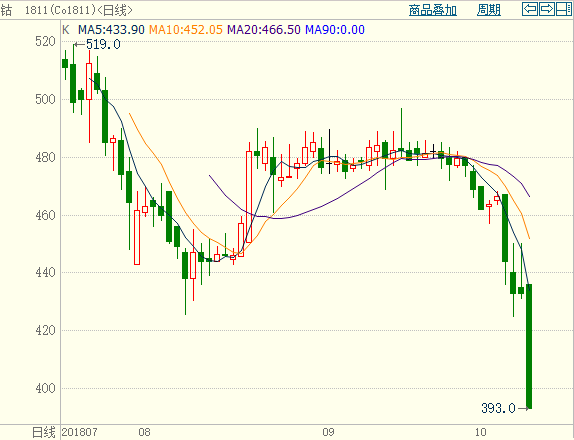
Task: Select the MA20:466.50 indicator label
Action: click(264, 30)
